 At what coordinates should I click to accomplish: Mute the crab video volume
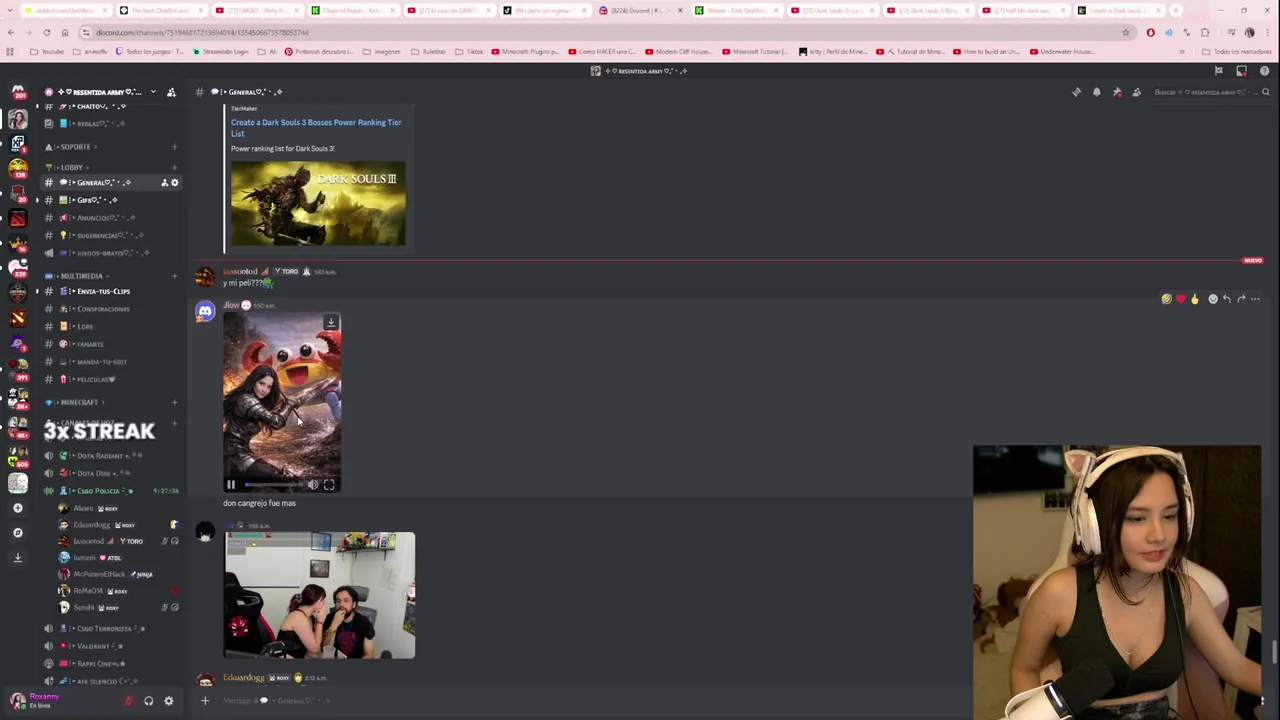pyautogui.click(x=313, y=485)
